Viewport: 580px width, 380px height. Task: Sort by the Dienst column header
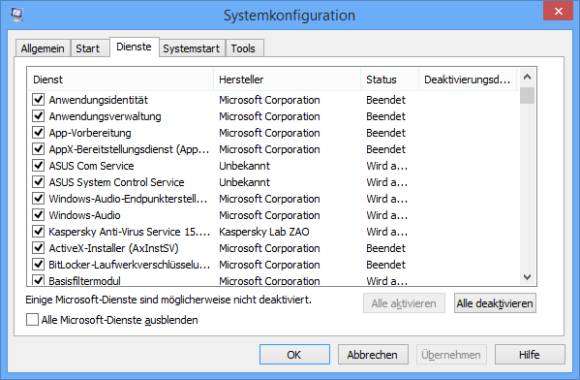(120, 80)
